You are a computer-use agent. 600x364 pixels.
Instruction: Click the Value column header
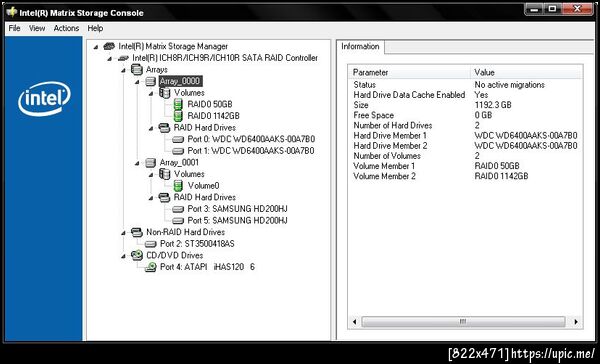527,72
